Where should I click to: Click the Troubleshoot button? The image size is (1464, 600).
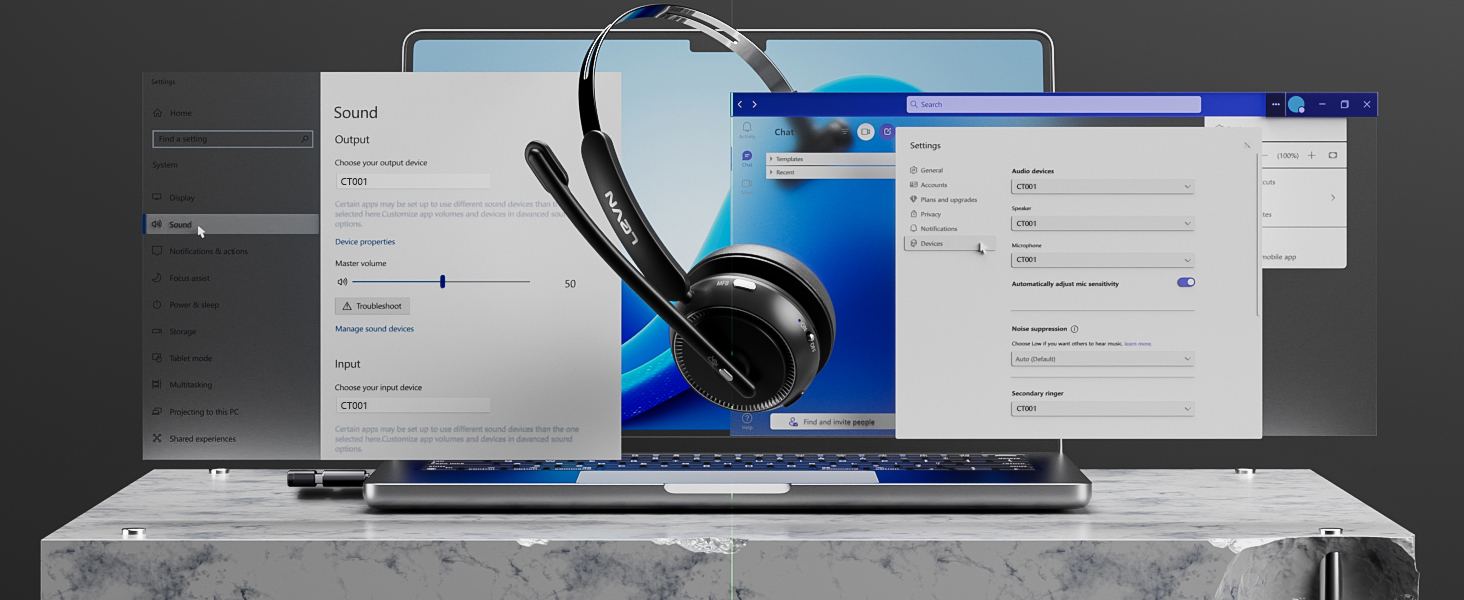click(x=372, y=306)
